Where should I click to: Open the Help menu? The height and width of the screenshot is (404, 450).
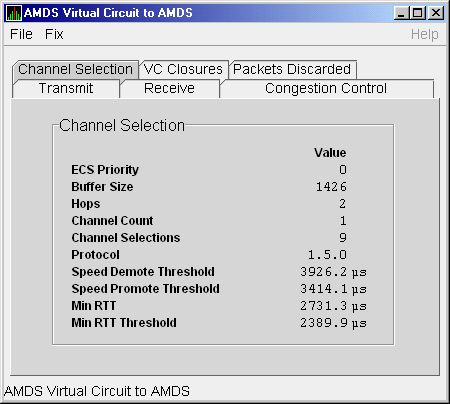coord(424,34)
